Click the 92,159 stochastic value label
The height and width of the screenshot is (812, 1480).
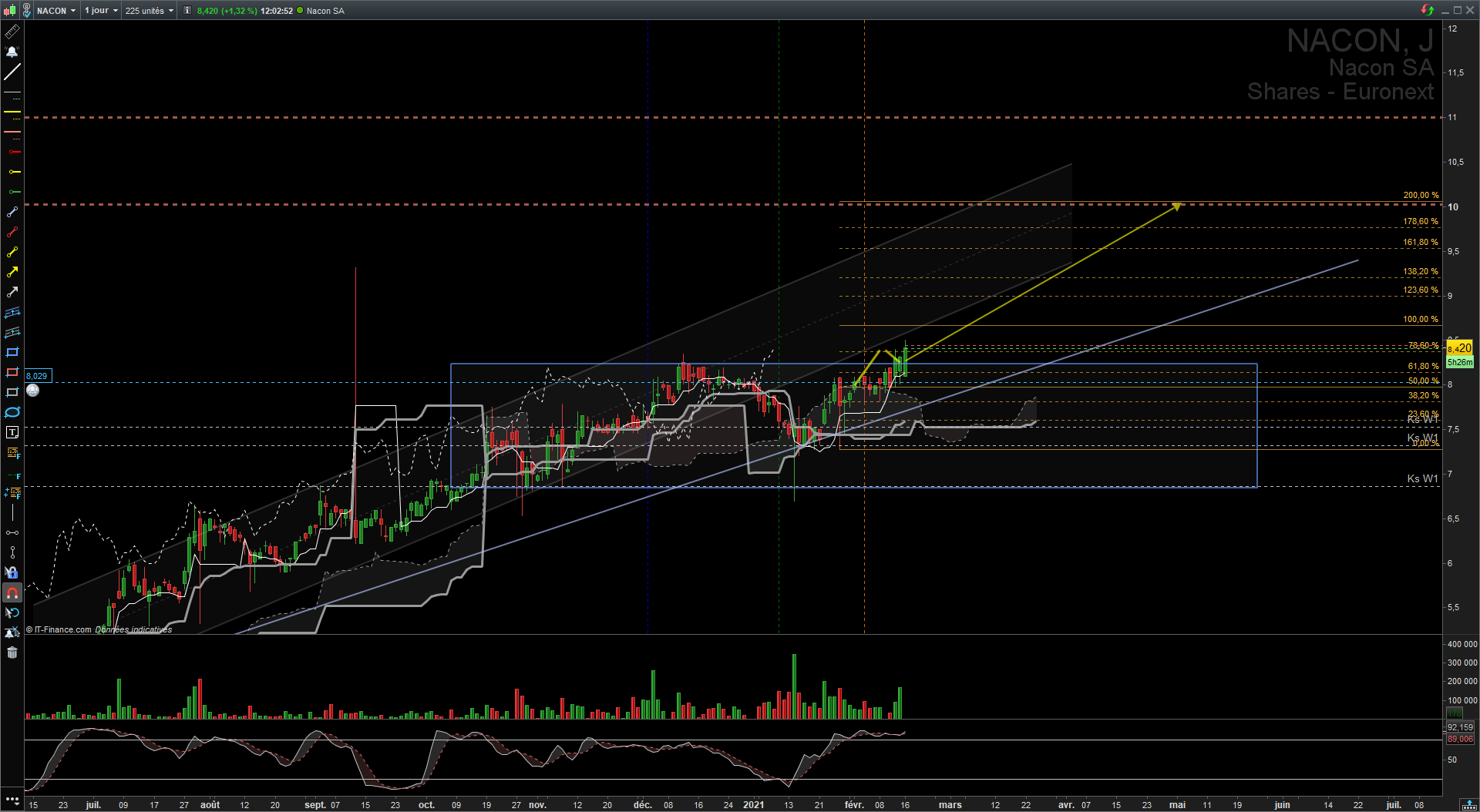1460,727
